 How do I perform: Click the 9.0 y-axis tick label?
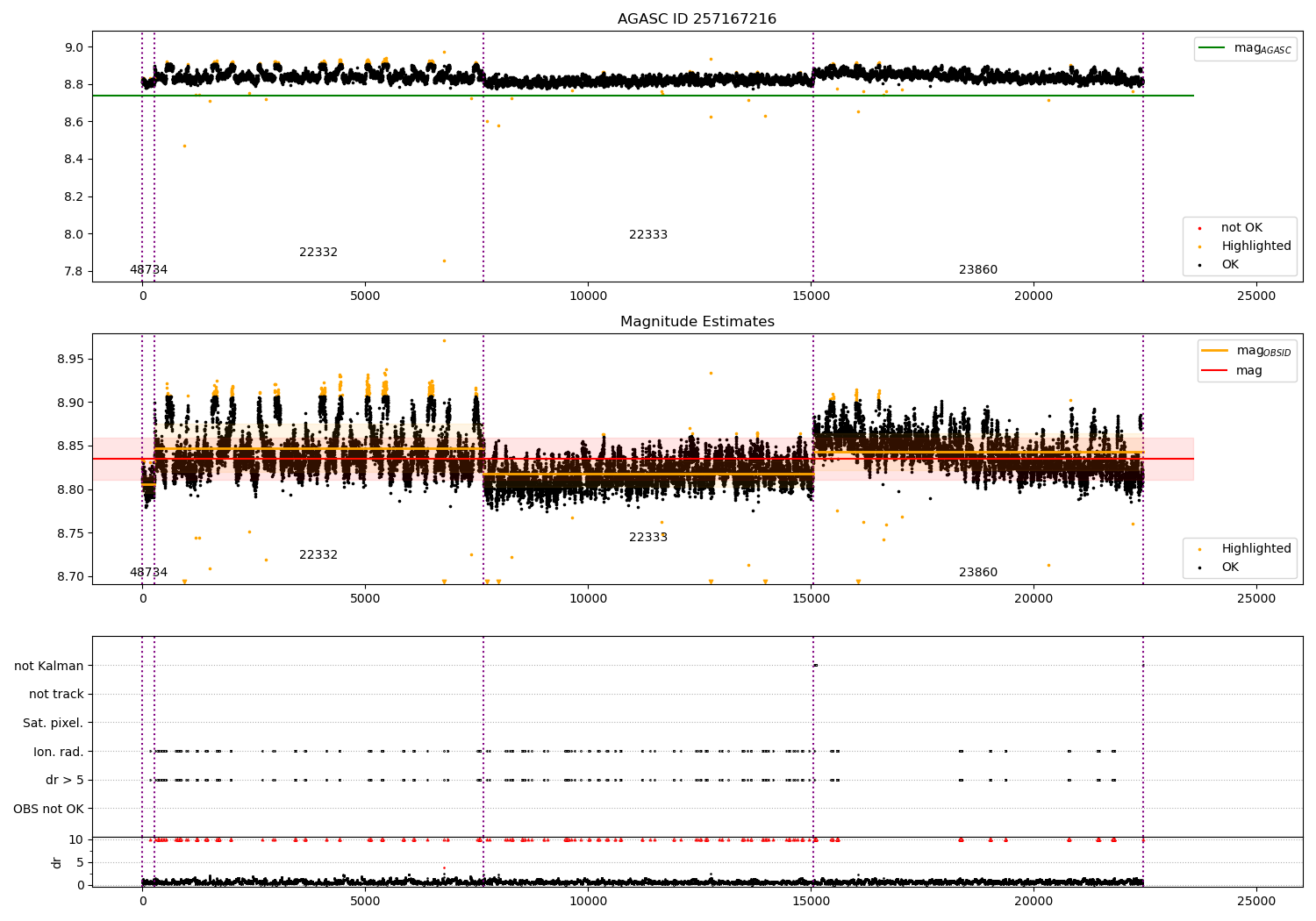tap(75, 47)
